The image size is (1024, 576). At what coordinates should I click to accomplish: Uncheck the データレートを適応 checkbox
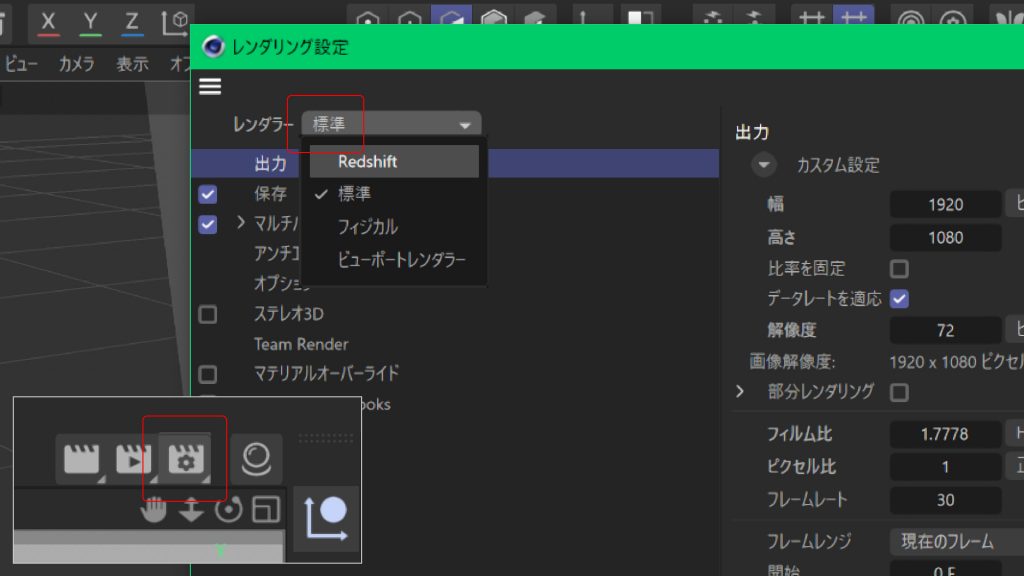[899, 299]
